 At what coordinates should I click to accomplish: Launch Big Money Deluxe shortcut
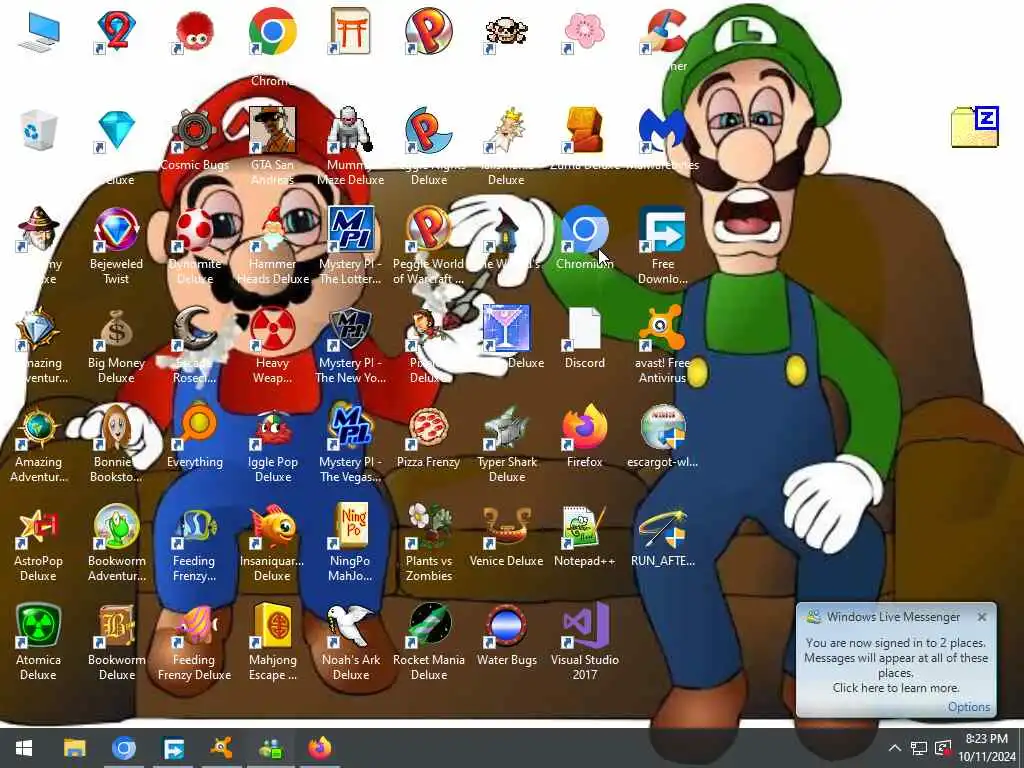click(x=116, y=328)
